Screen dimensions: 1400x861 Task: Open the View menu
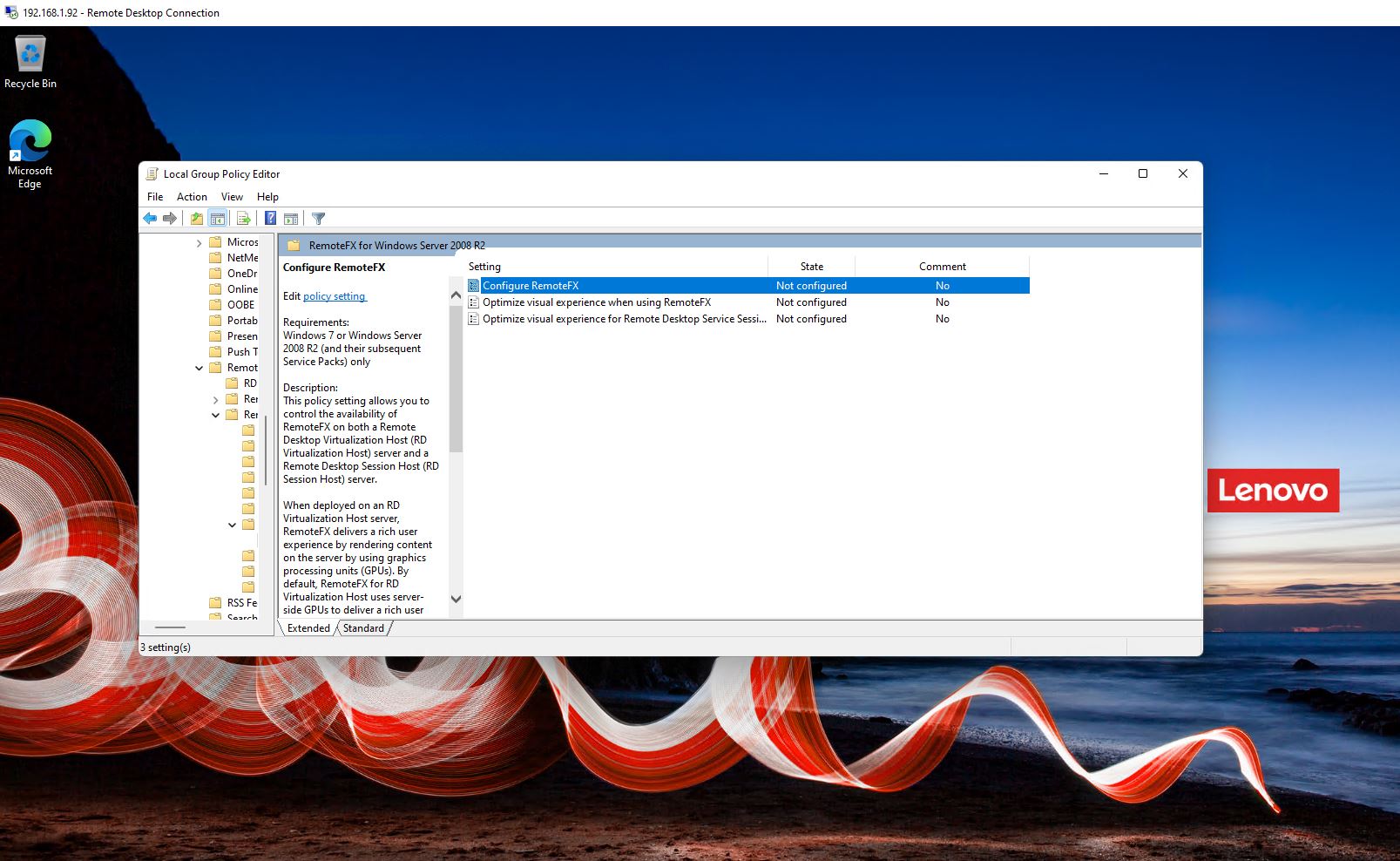[232, 197]
